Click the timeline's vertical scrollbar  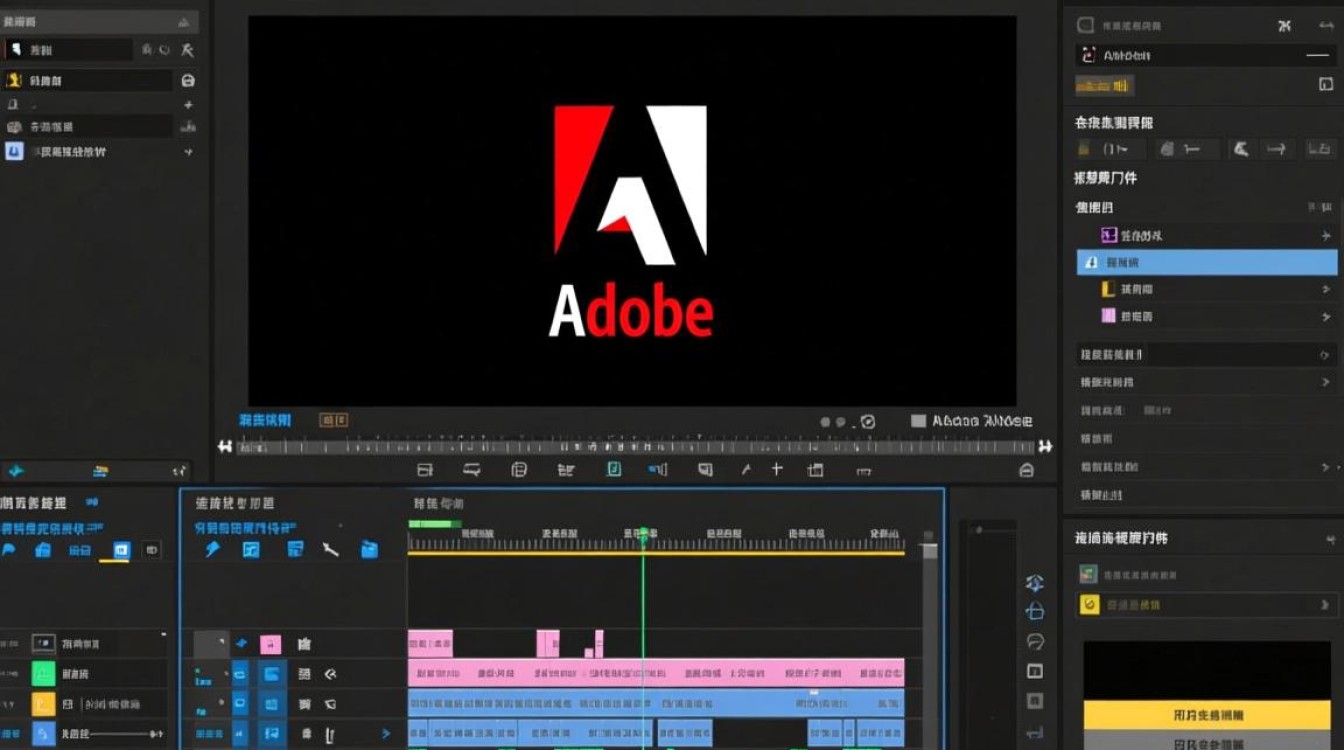(929, 645)
